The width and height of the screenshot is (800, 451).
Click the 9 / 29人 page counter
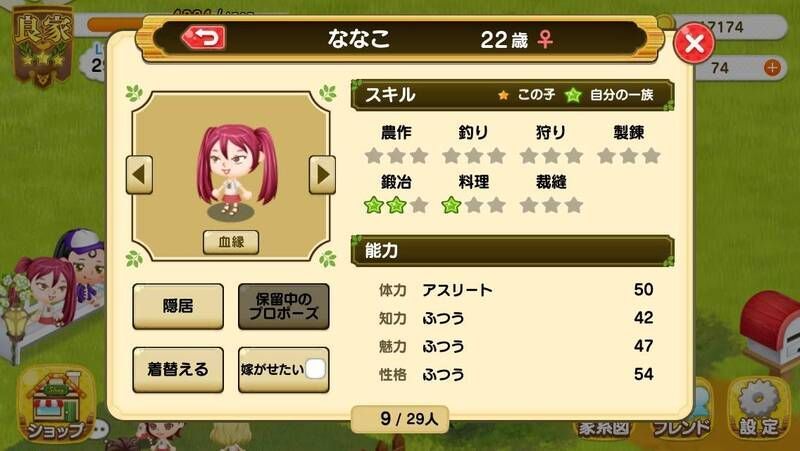pyautogui.click(x=400, y=419)
